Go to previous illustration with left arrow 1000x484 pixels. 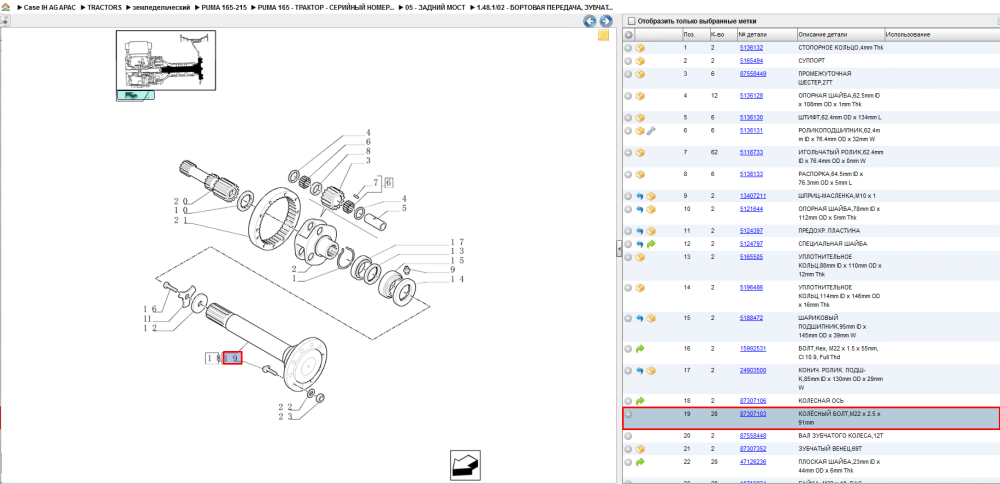(x=590, y=21)
